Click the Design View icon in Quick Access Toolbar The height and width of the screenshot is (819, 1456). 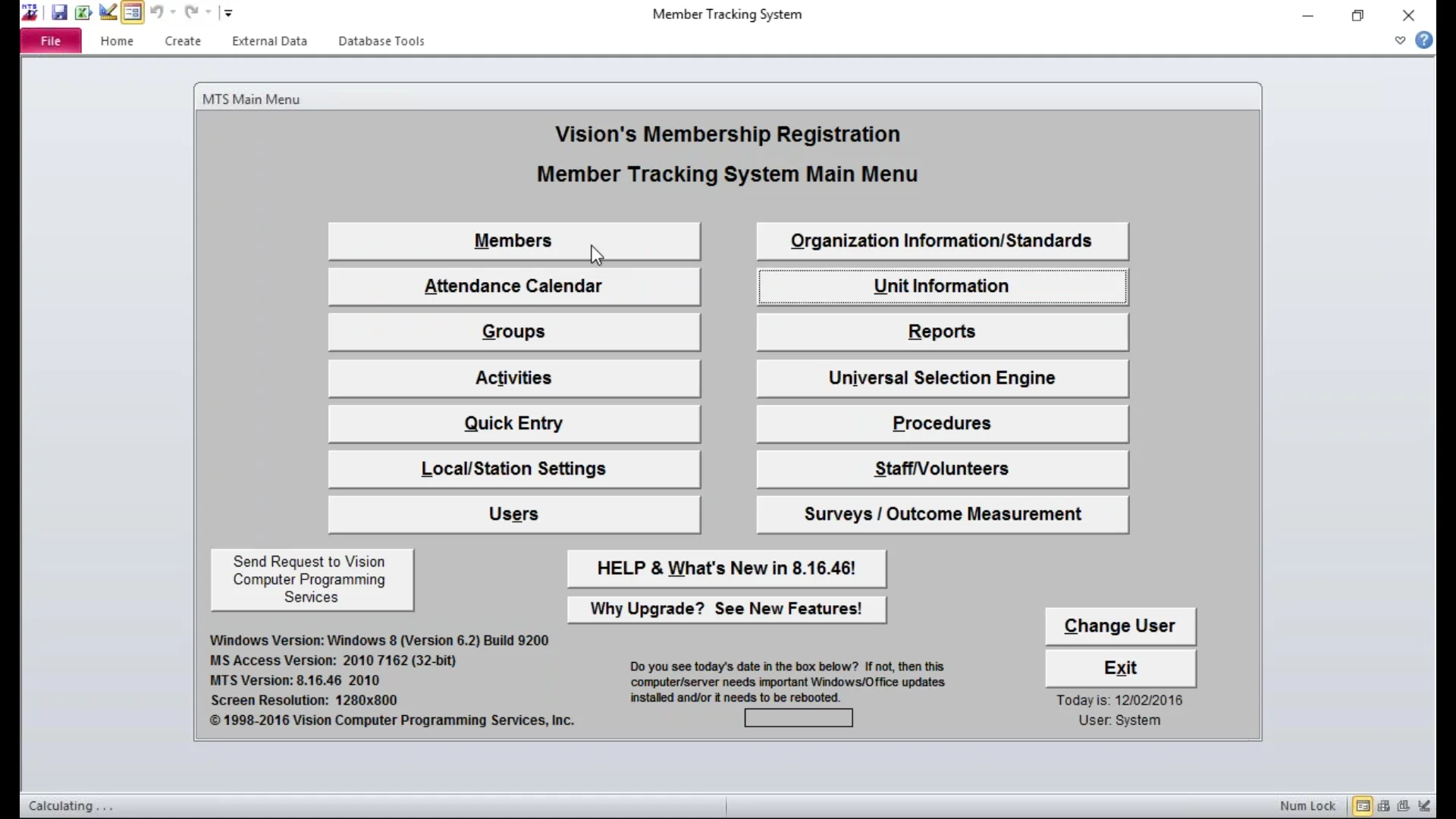[108, 12]
